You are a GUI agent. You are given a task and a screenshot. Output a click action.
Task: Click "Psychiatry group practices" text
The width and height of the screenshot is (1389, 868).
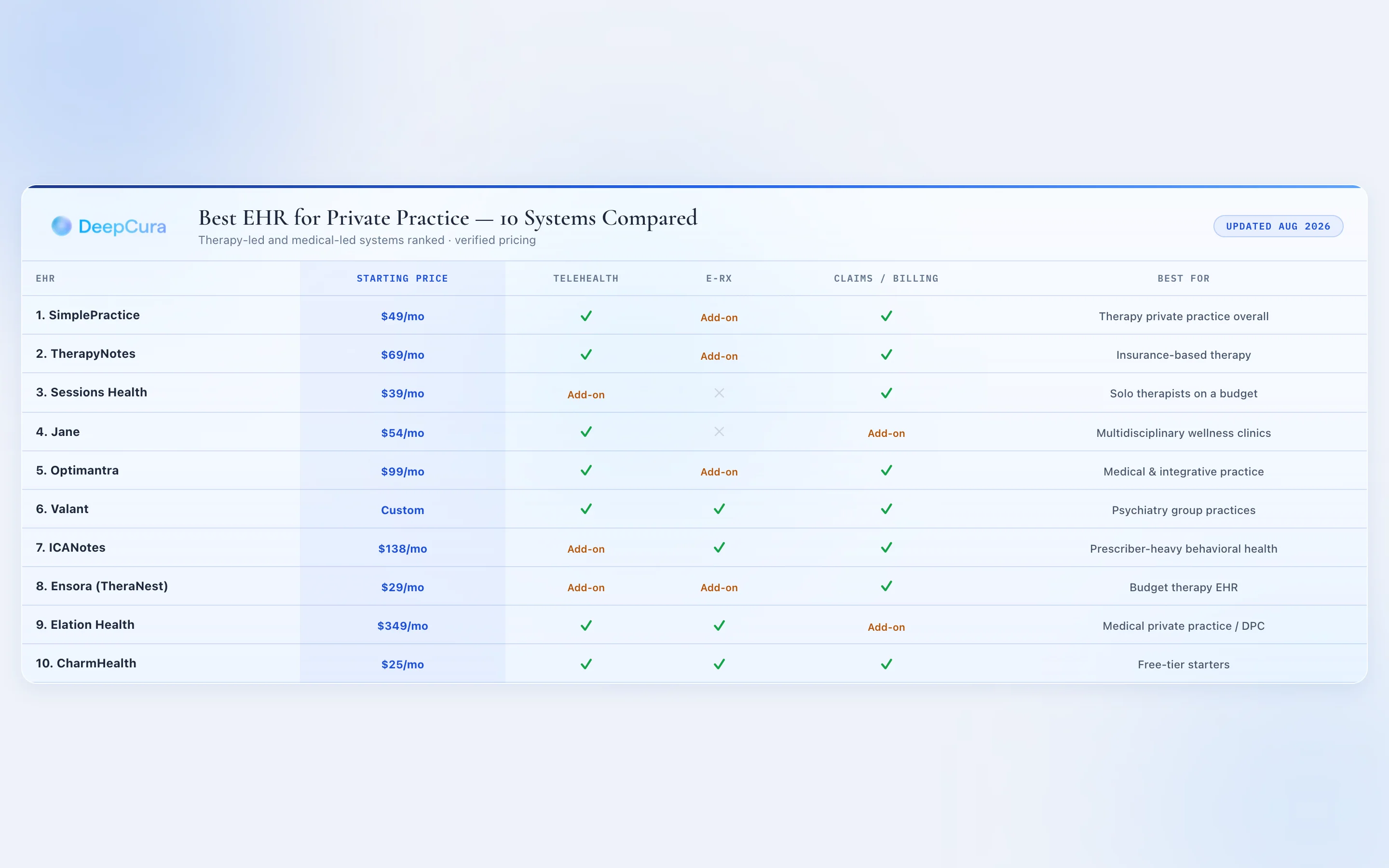(x=1184, y=510)
